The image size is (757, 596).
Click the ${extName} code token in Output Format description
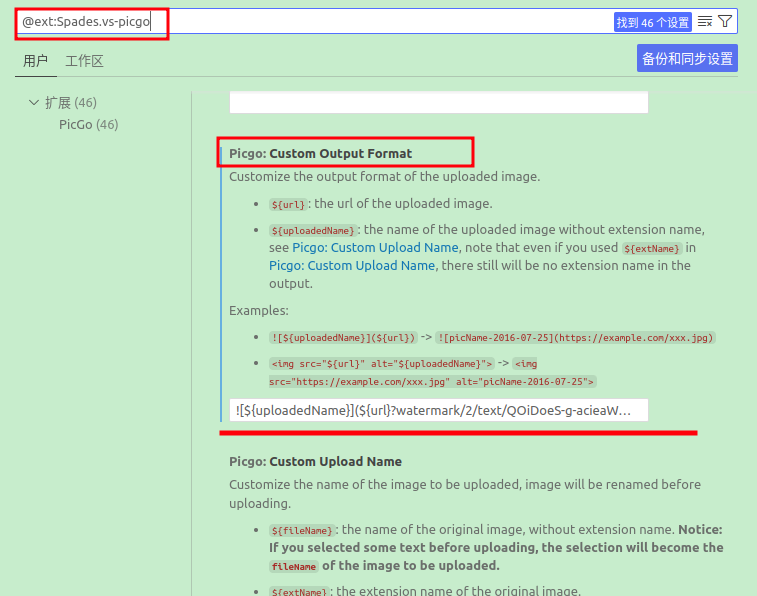pos(652,249)
